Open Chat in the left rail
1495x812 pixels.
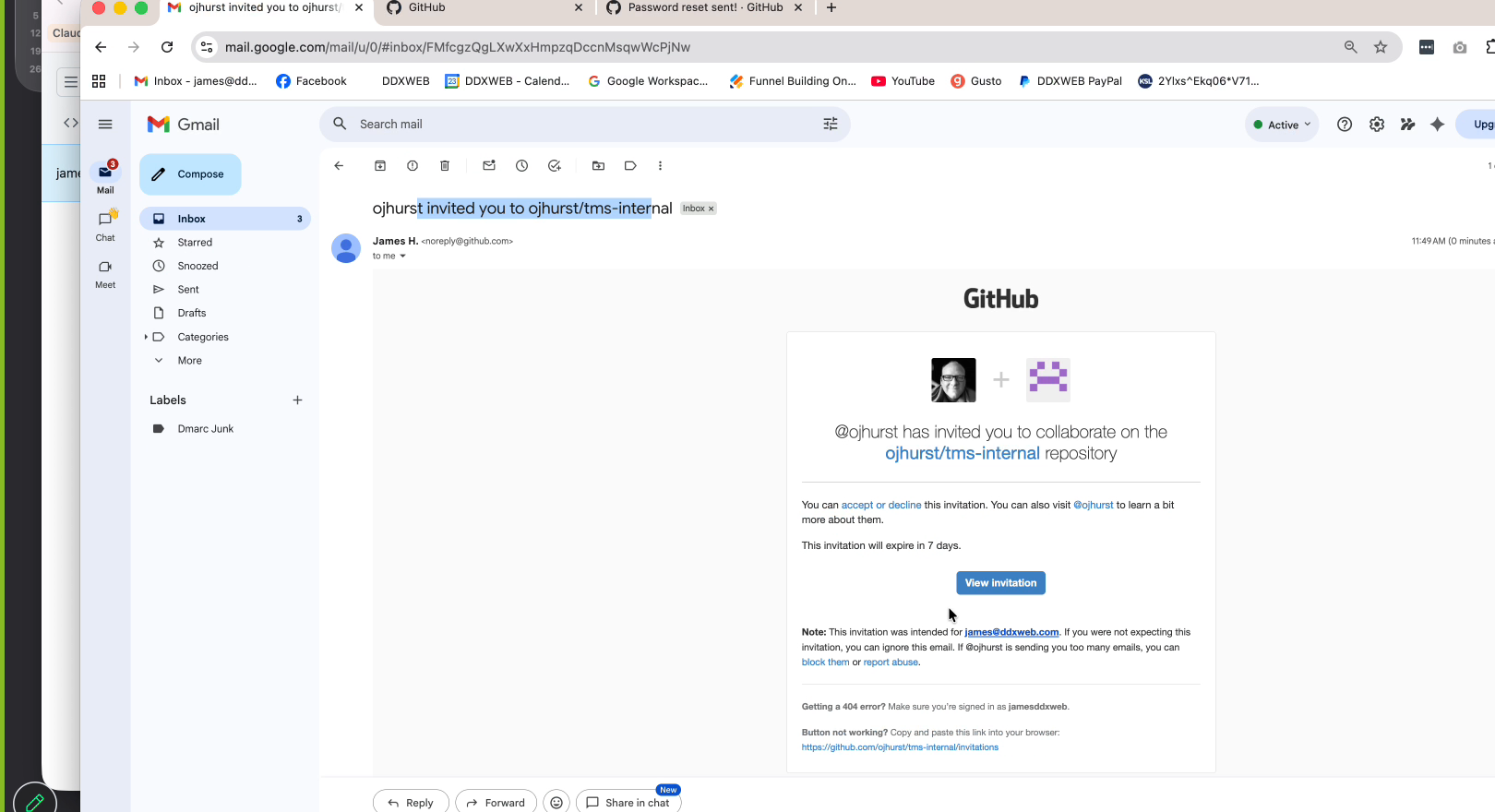105,226
